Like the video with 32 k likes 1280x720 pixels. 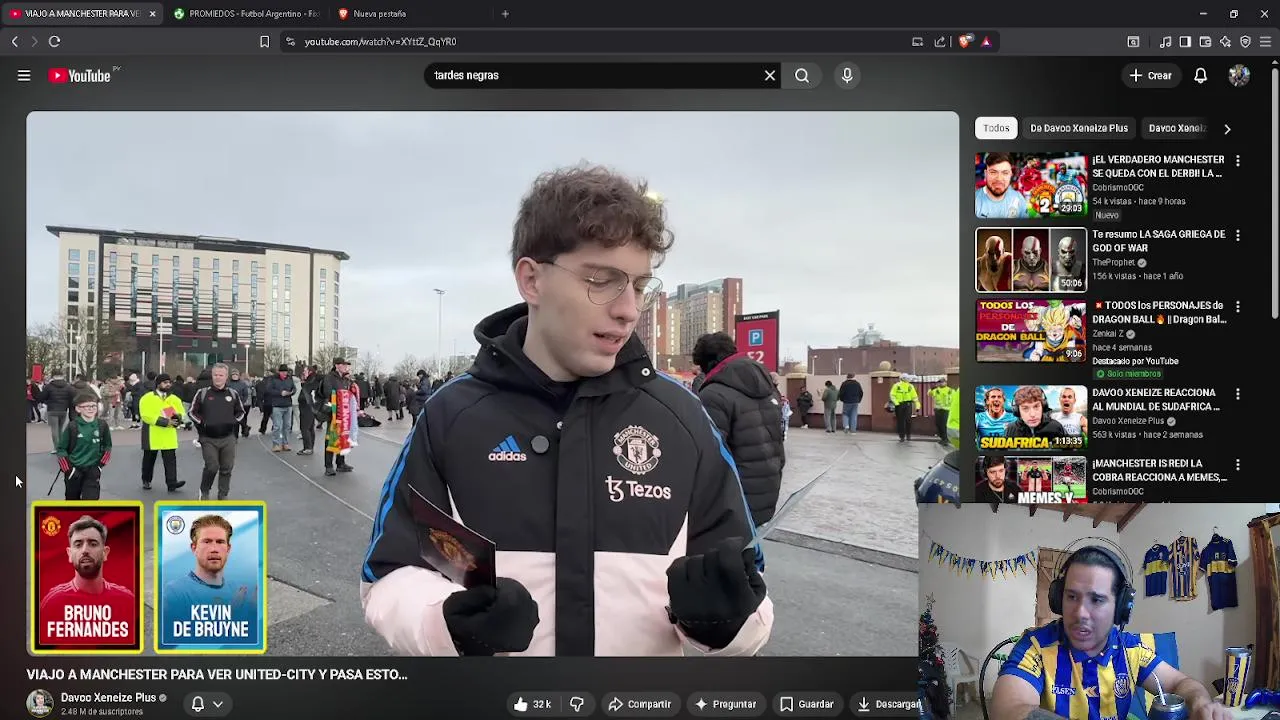coord(533,704)
